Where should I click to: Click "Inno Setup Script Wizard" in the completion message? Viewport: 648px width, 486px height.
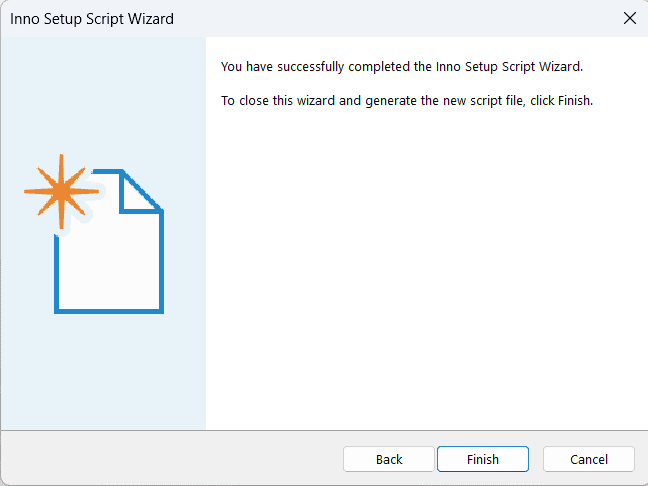507,67
